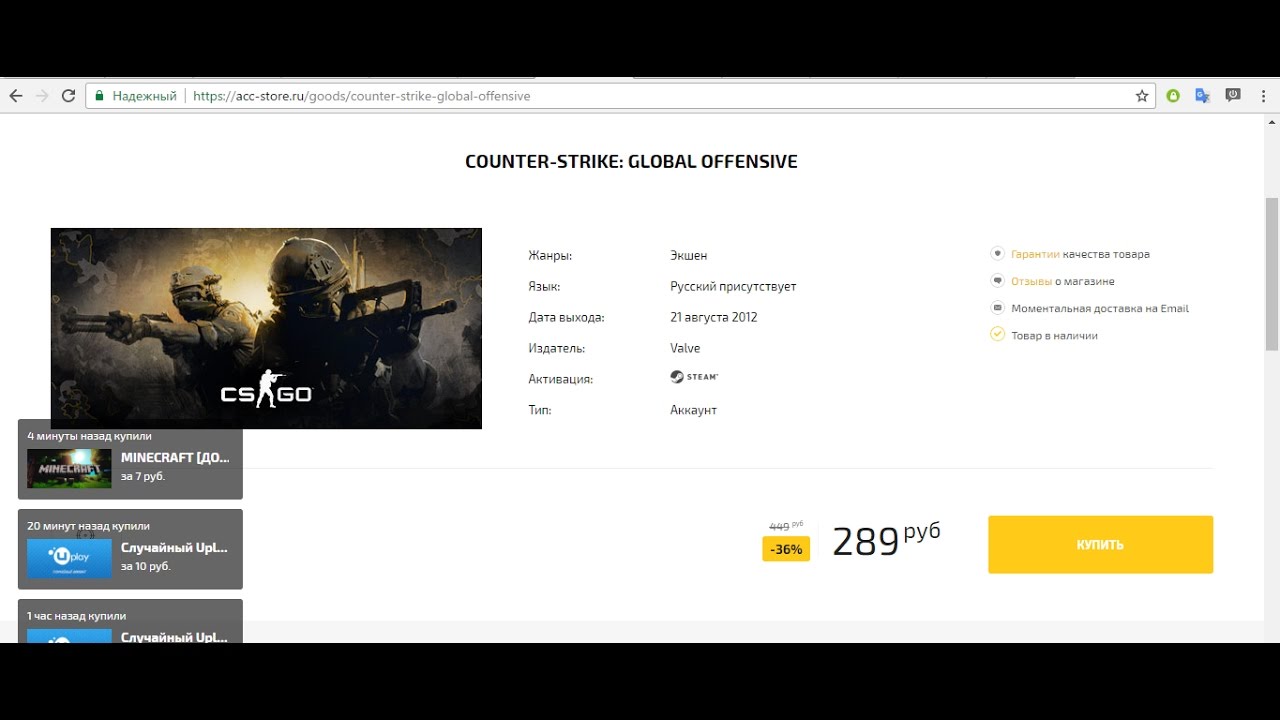The width and height of the screenshot is (1280, 720).
Task: Click the 'Надежный' secure label
Action: coord(144,96)
